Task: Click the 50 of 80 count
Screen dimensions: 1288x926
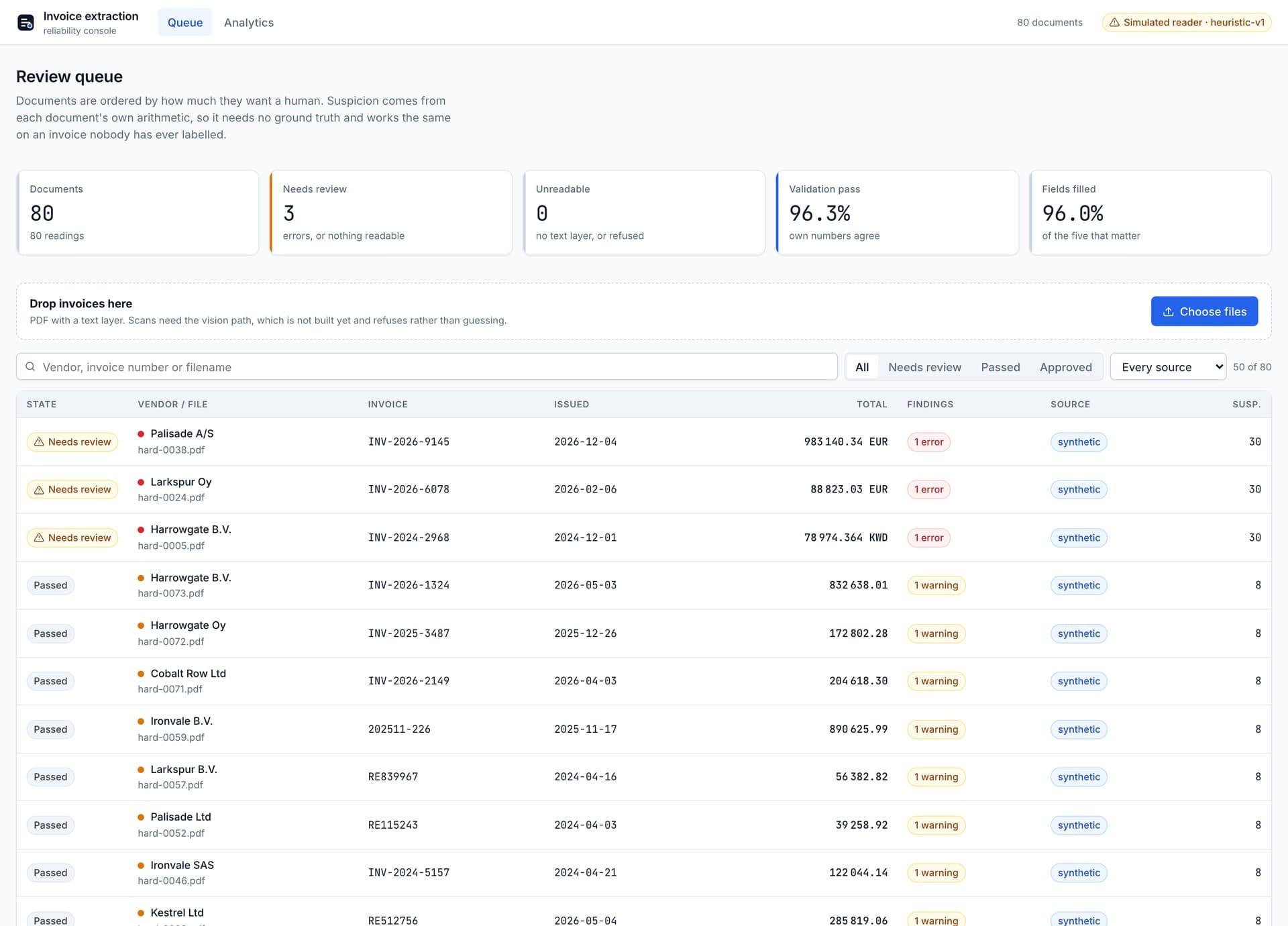Action: click(1252, 367)
